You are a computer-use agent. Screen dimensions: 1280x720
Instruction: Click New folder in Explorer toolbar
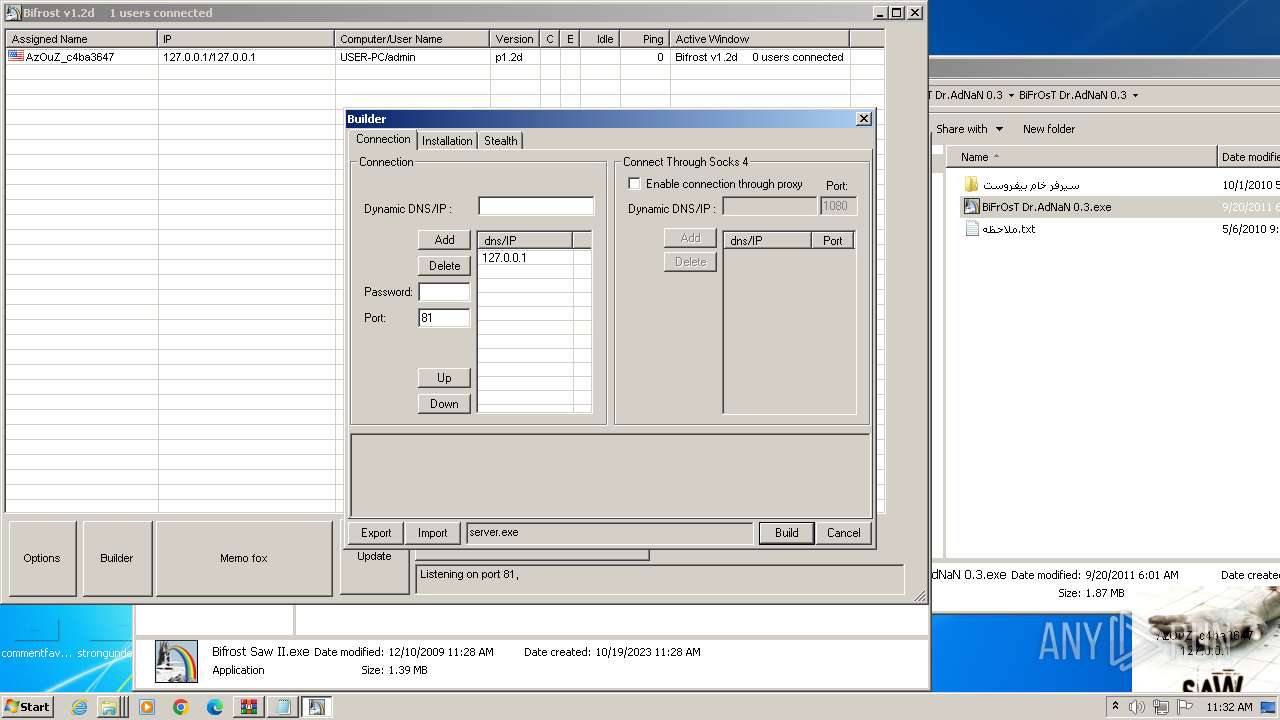pyautogui.click(x=1049, y=129)
